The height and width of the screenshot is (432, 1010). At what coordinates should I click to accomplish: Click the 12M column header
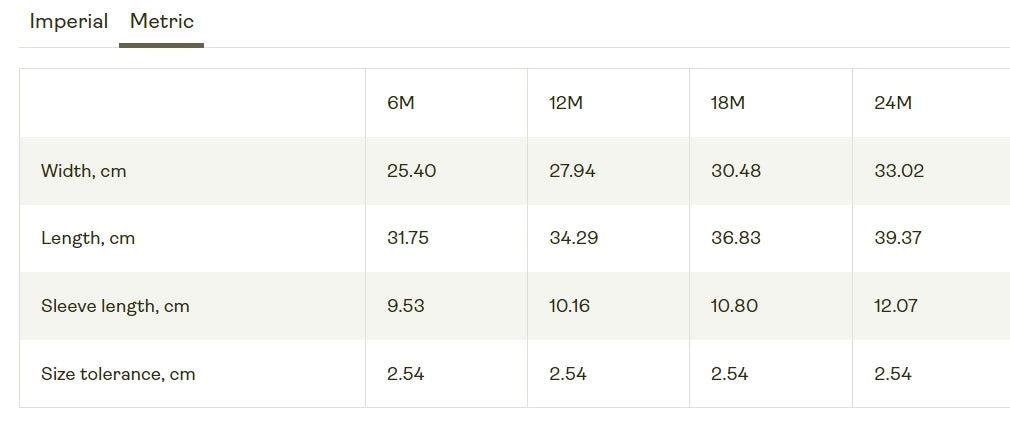[x=566, y=103]
